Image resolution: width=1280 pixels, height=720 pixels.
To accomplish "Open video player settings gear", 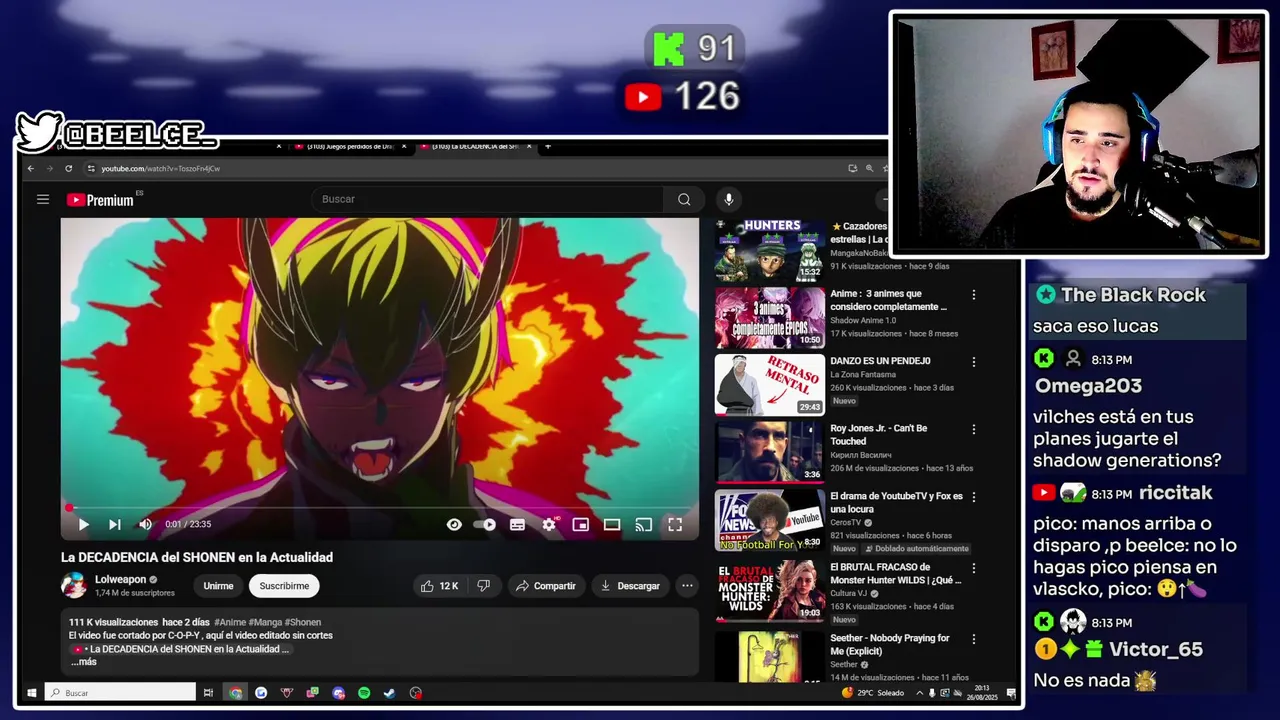I will tap(549, 524).
